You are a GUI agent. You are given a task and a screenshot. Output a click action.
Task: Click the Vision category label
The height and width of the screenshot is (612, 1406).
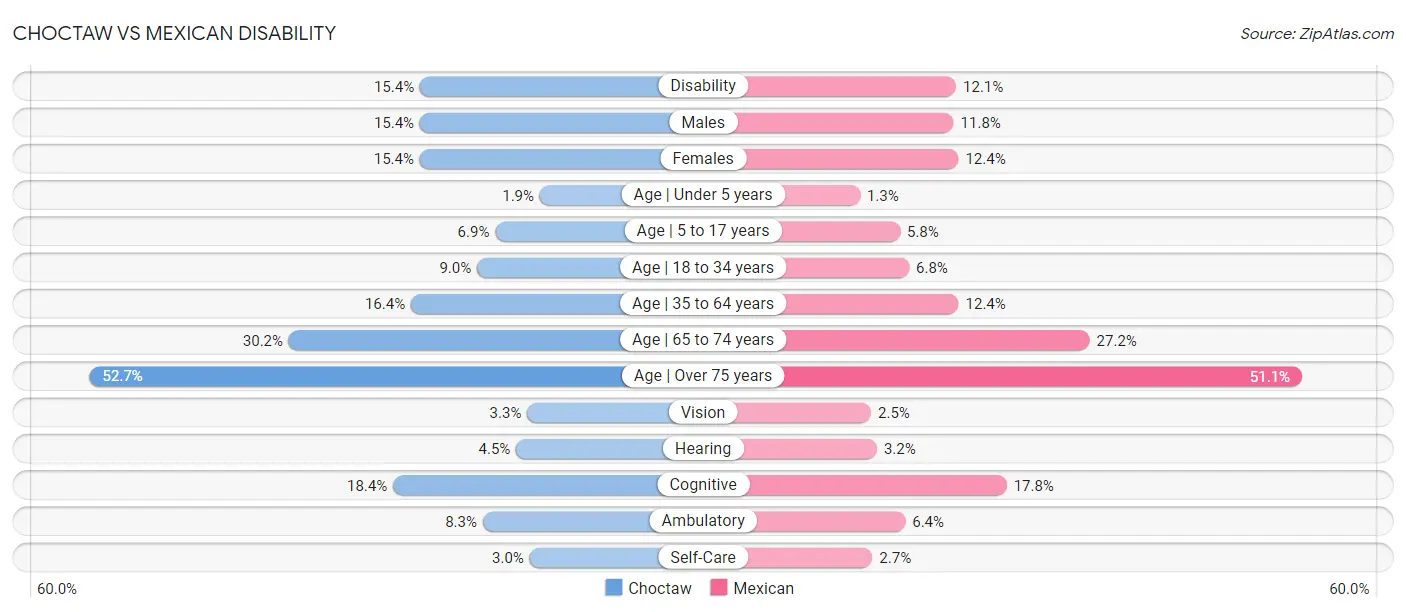coord(703,412)
